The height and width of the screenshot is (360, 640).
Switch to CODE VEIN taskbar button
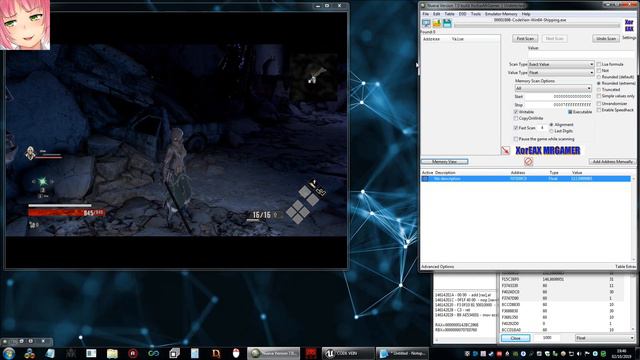click(348, 353)
